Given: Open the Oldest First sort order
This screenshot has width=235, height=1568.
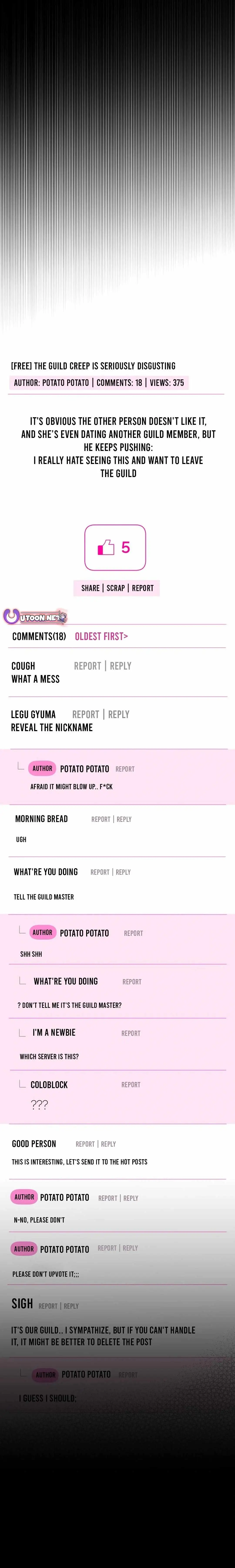Looking at the screenshot, I should pyautogui.click(x=101, y=636).
